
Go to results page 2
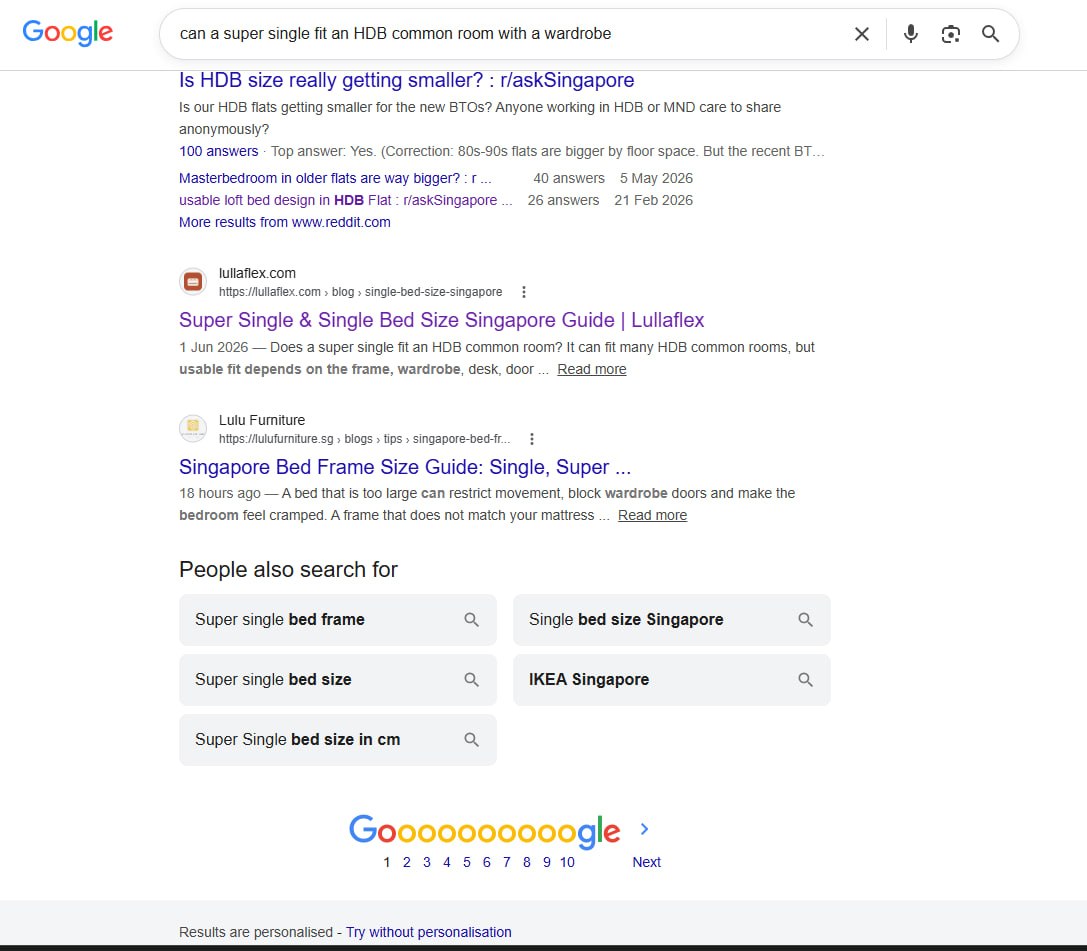click(x=407, y=862)
